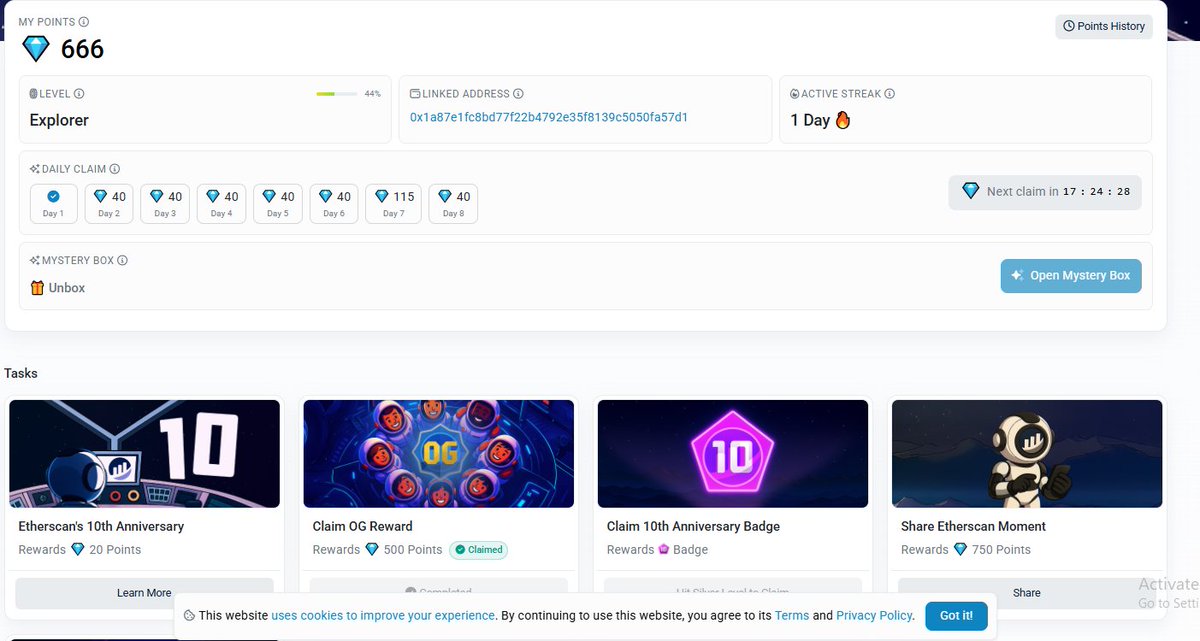The height and width of the screenshot is (641, 1200).
Task: Click the Share Etherscan Moment title
Action: pos(973,526)
